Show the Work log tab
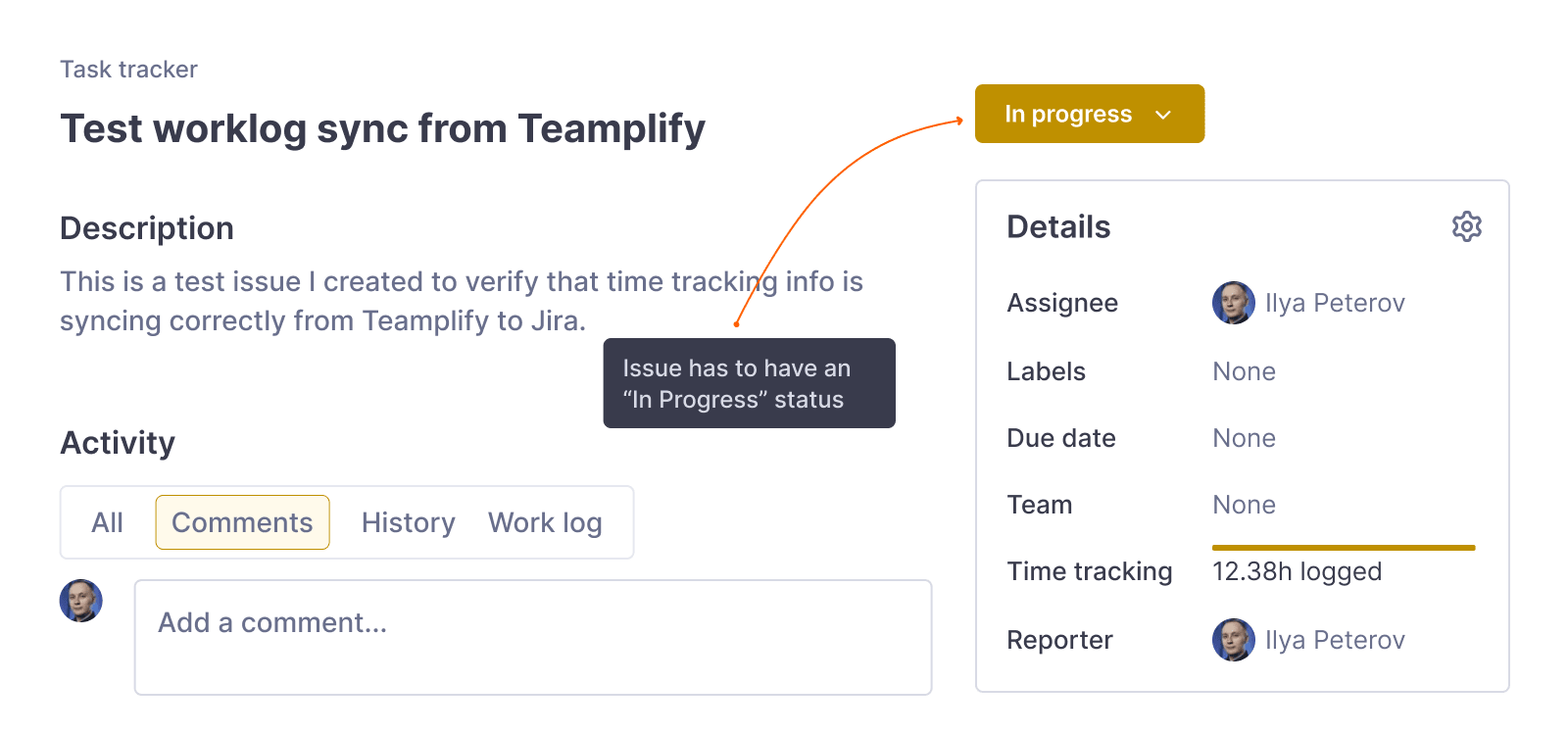The image size is (1568, 733). pyautogui.click(x=545, y=522)
